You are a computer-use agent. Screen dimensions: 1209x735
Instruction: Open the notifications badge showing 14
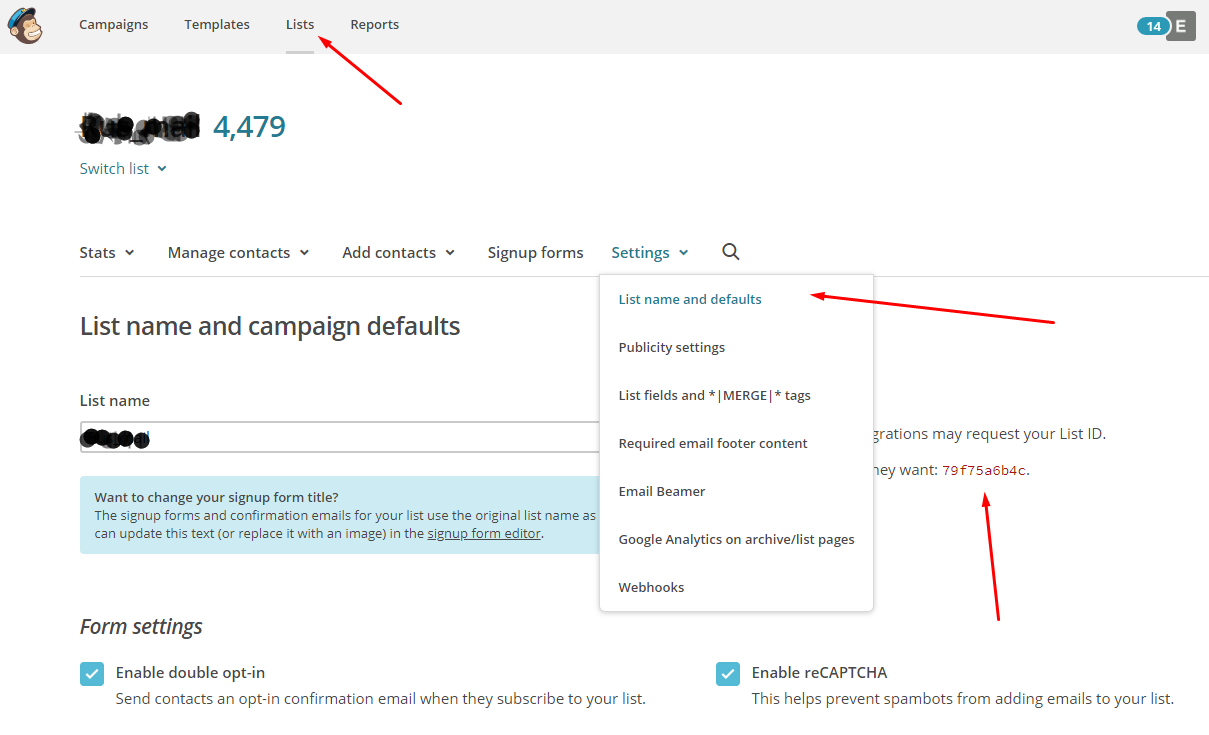click(1153, 26)
